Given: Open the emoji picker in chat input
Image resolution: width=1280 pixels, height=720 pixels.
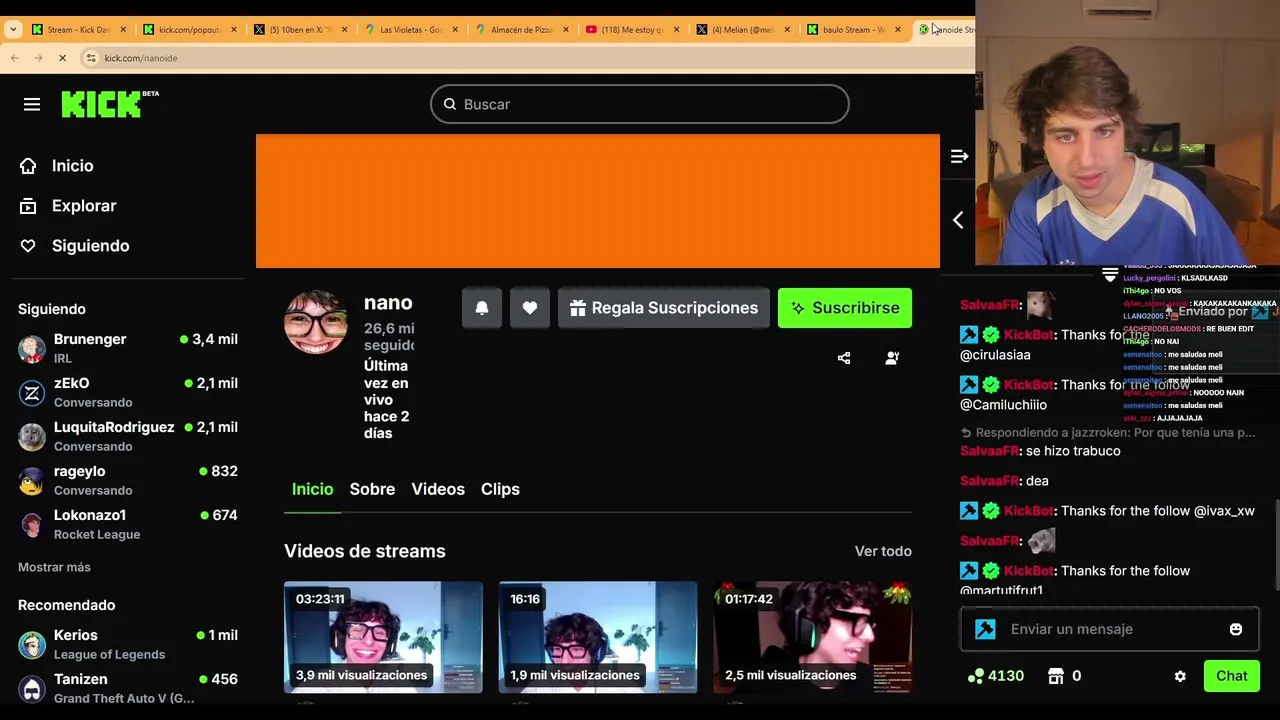Looking at the screenshot, I should [1236, 629].
